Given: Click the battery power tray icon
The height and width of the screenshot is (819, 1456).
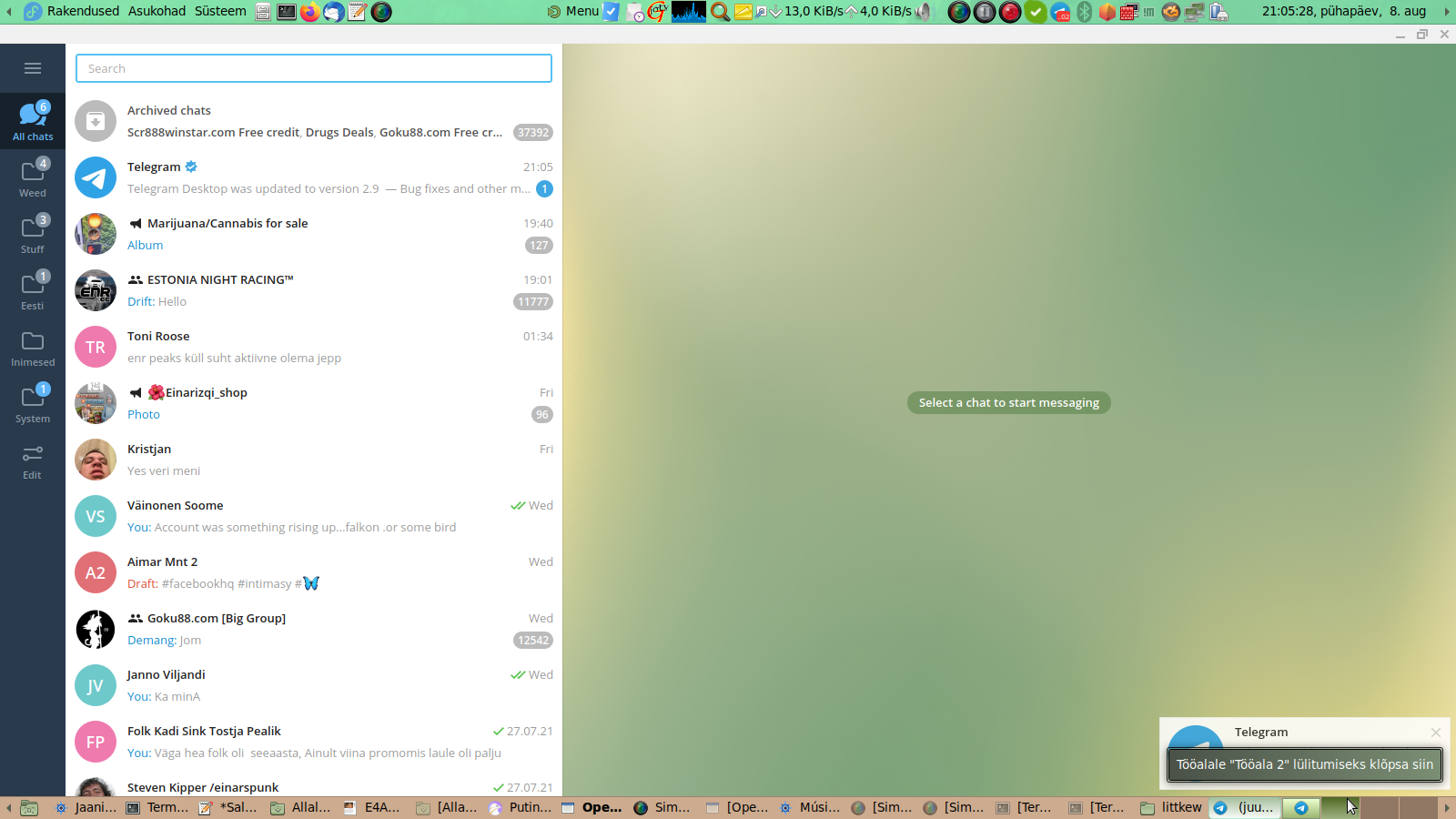Looking at the screenshot, I should [1218, 12].
